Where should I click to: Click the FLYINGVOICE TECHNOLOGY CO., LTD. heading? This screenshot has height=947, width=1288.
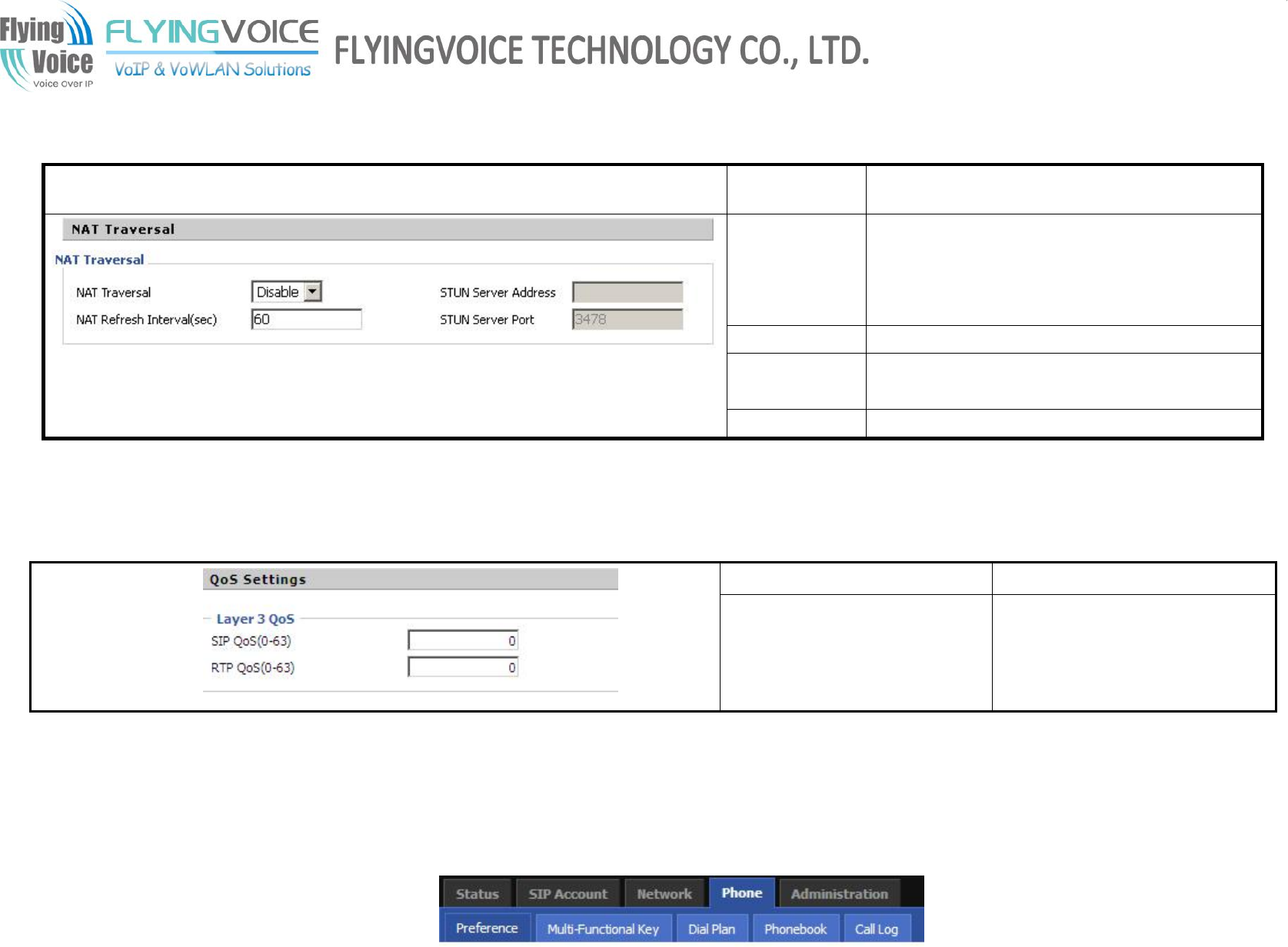[601, 51]
